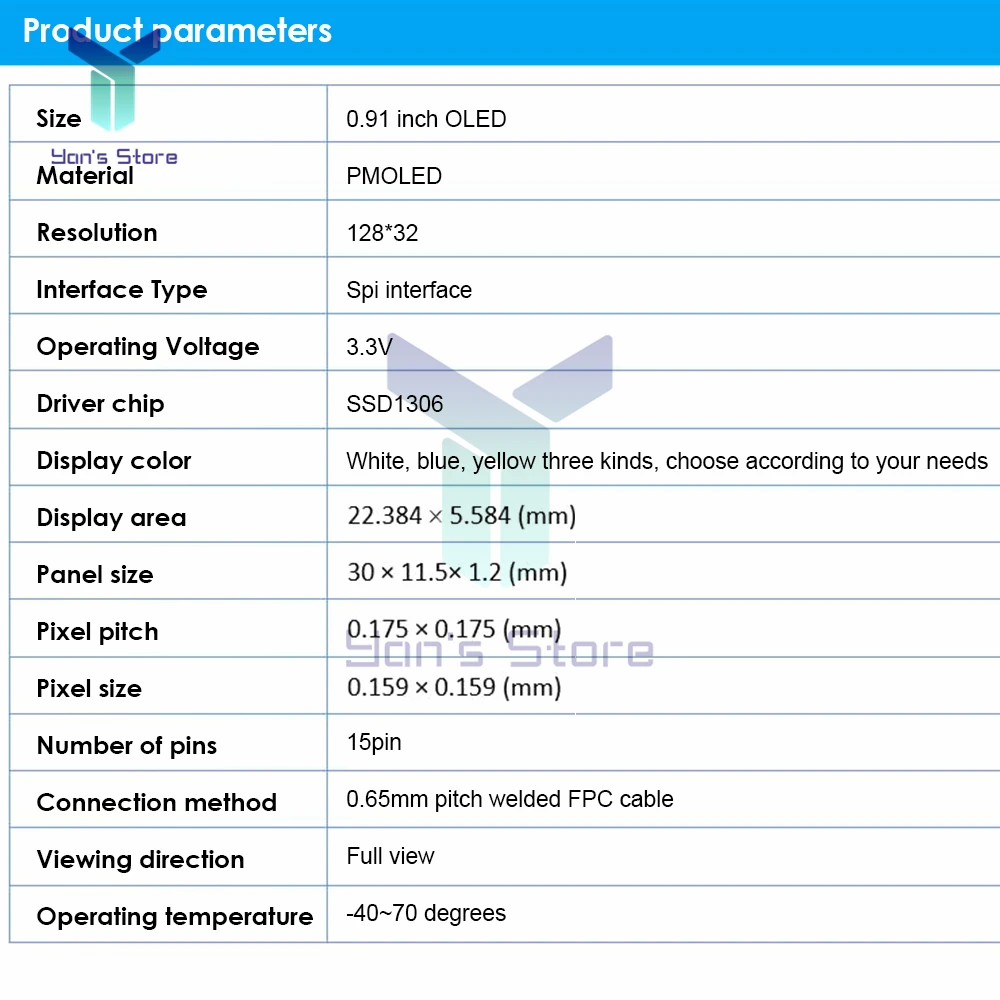Select the 'Size' row label

coord(59,119)
